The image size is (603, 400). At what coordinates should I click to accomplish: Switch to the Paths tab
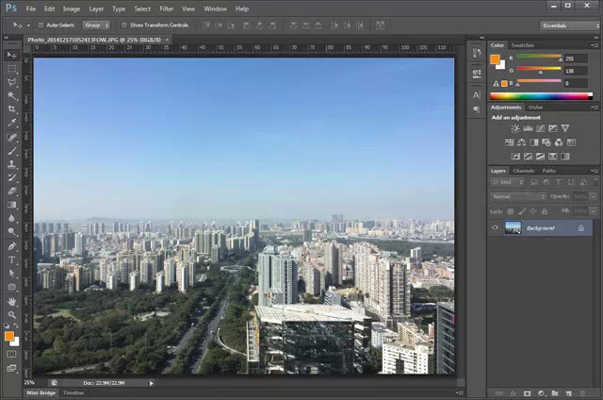point(549,171)
